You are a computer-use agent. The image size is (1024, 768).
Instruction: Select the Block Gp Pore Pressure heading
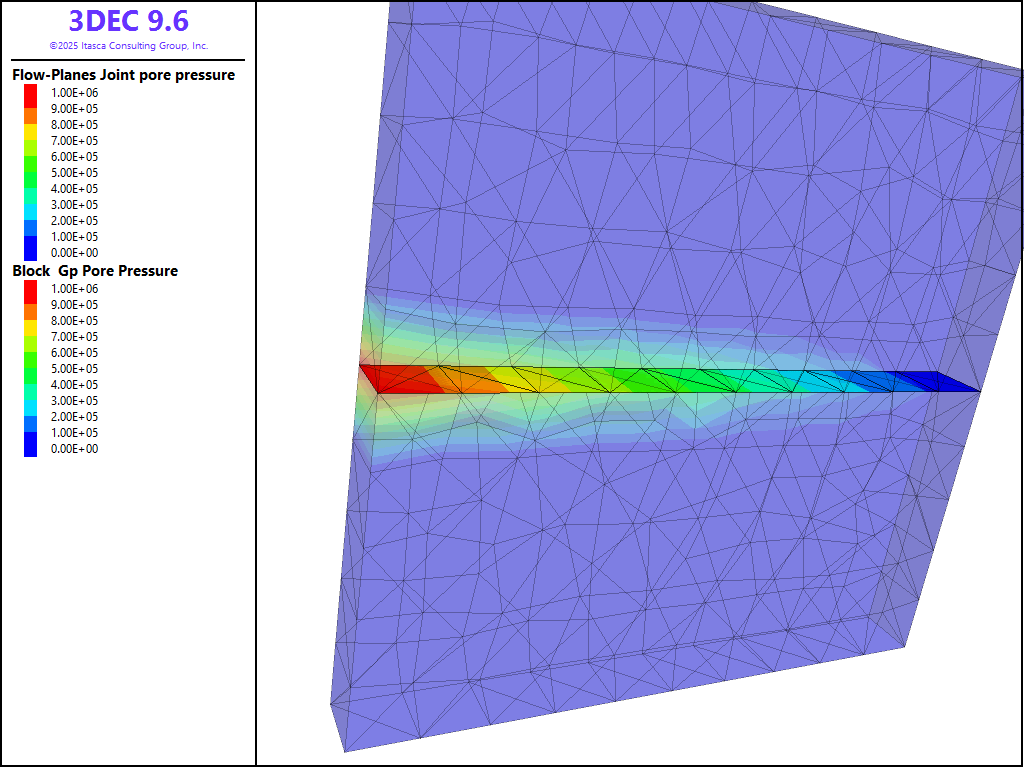(95, 271)
